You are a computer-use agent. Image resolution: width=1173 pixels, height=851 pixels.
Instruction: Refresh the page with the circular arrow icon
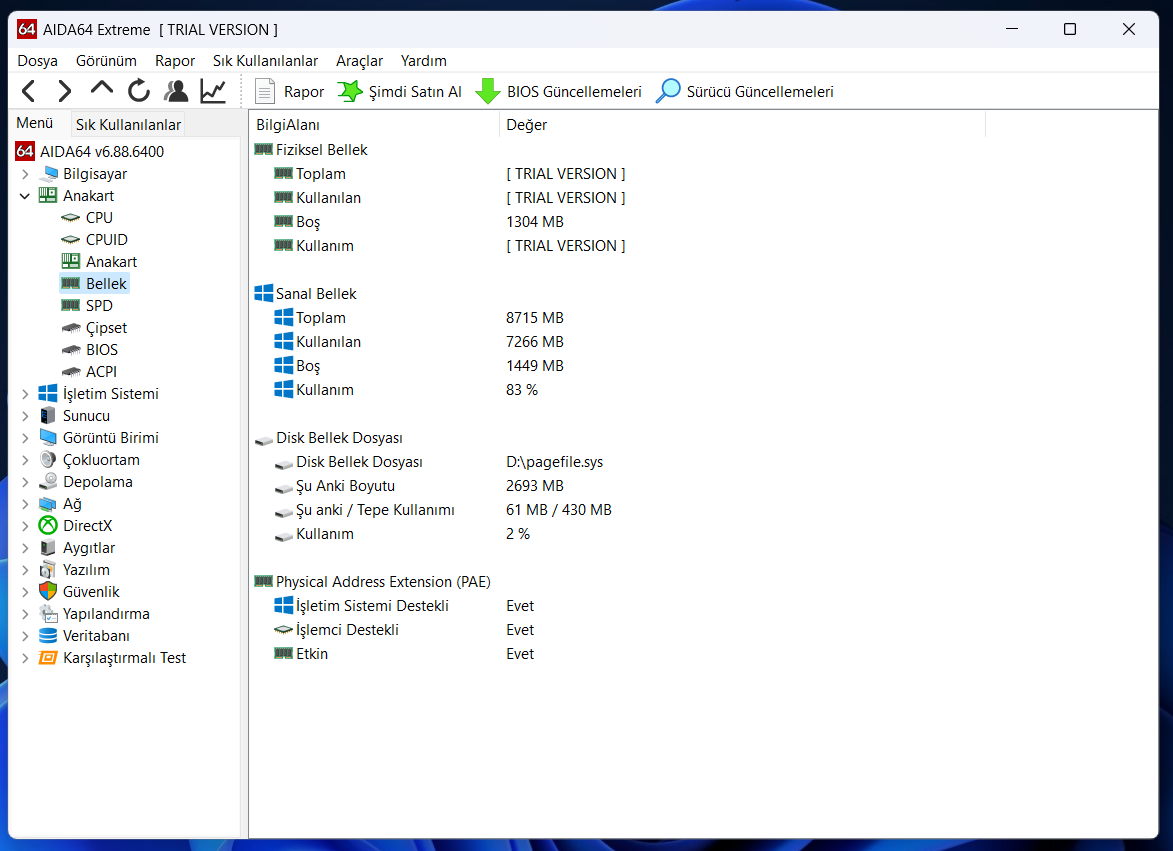(138, 91)
